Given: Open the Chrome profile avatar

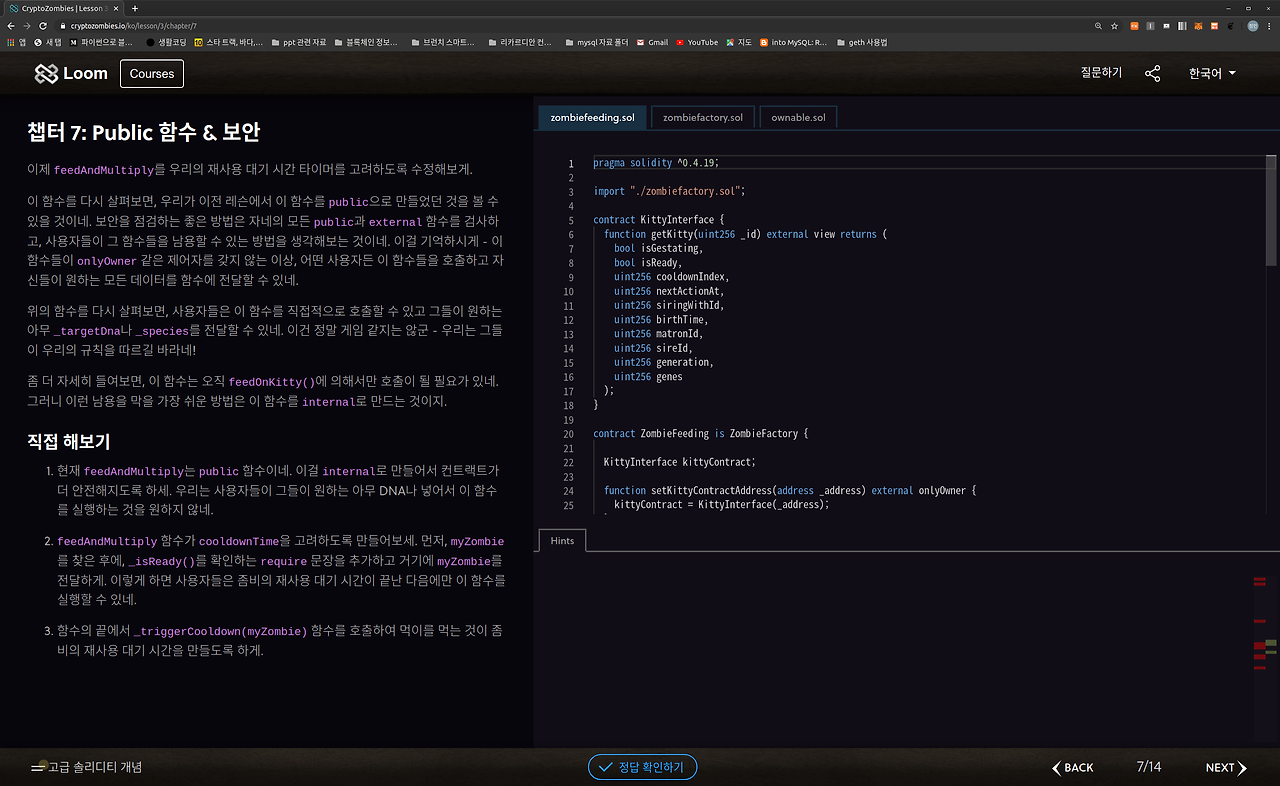Looking at the screenshot, I should (1252, 26).
